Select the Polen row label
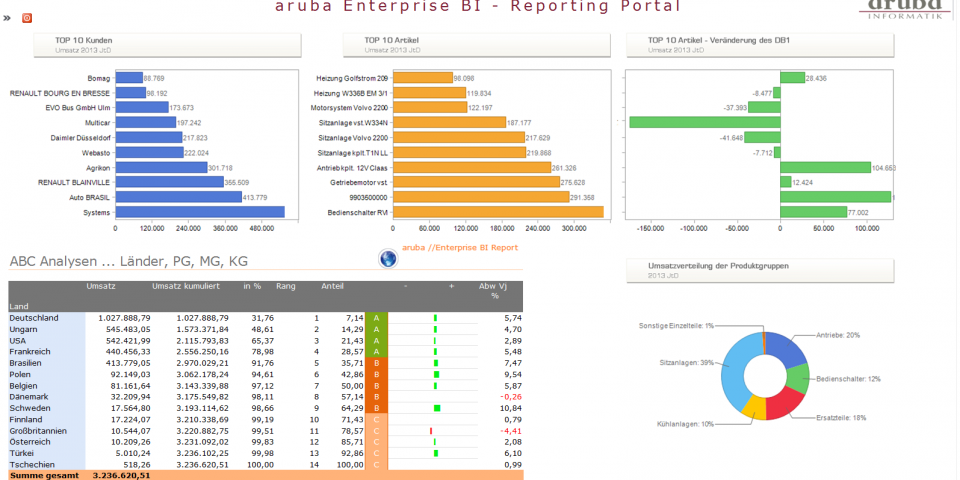 point(21,374)
